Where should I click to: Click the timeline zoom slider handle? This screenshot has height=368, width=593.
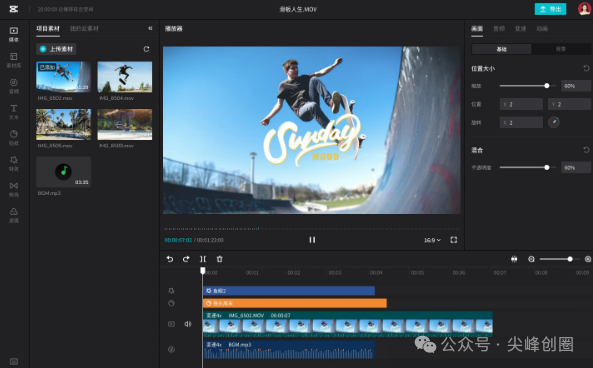click(x=570, y=259)
